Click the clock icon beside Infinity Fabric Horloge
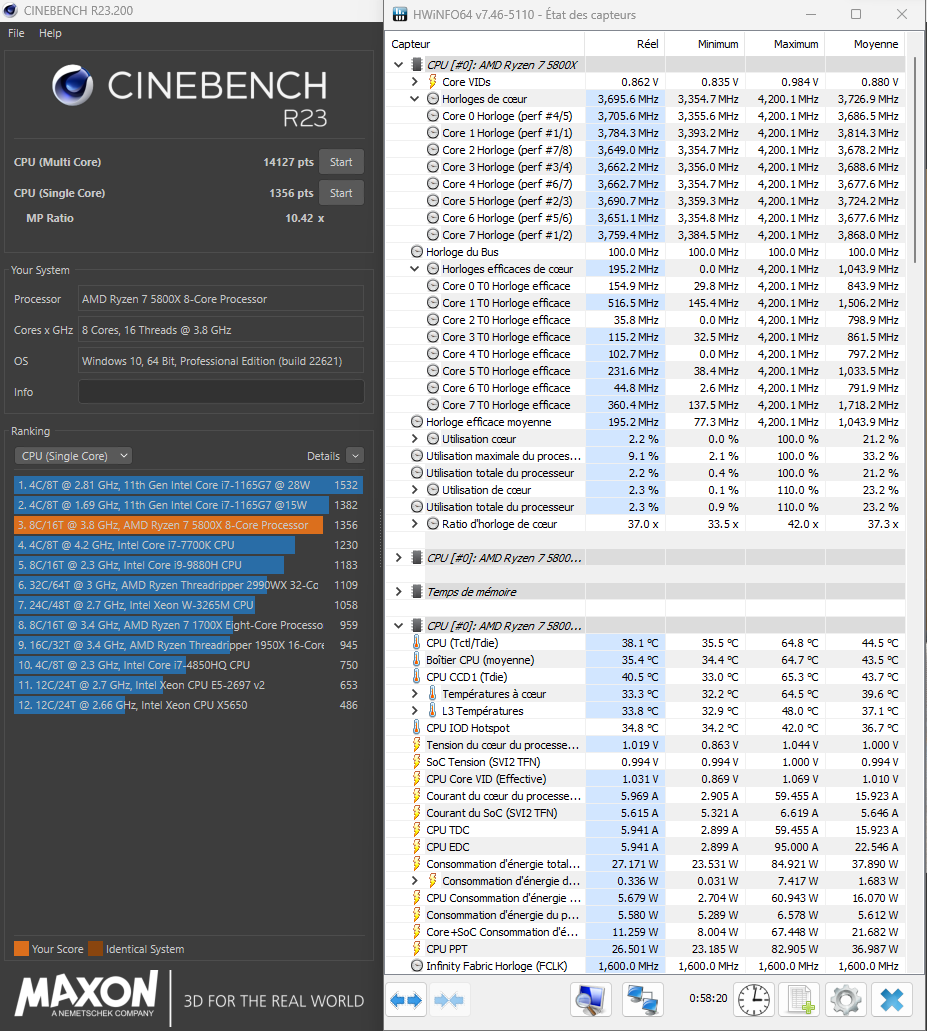The image size is (927, 1031). tap(417, 966)
